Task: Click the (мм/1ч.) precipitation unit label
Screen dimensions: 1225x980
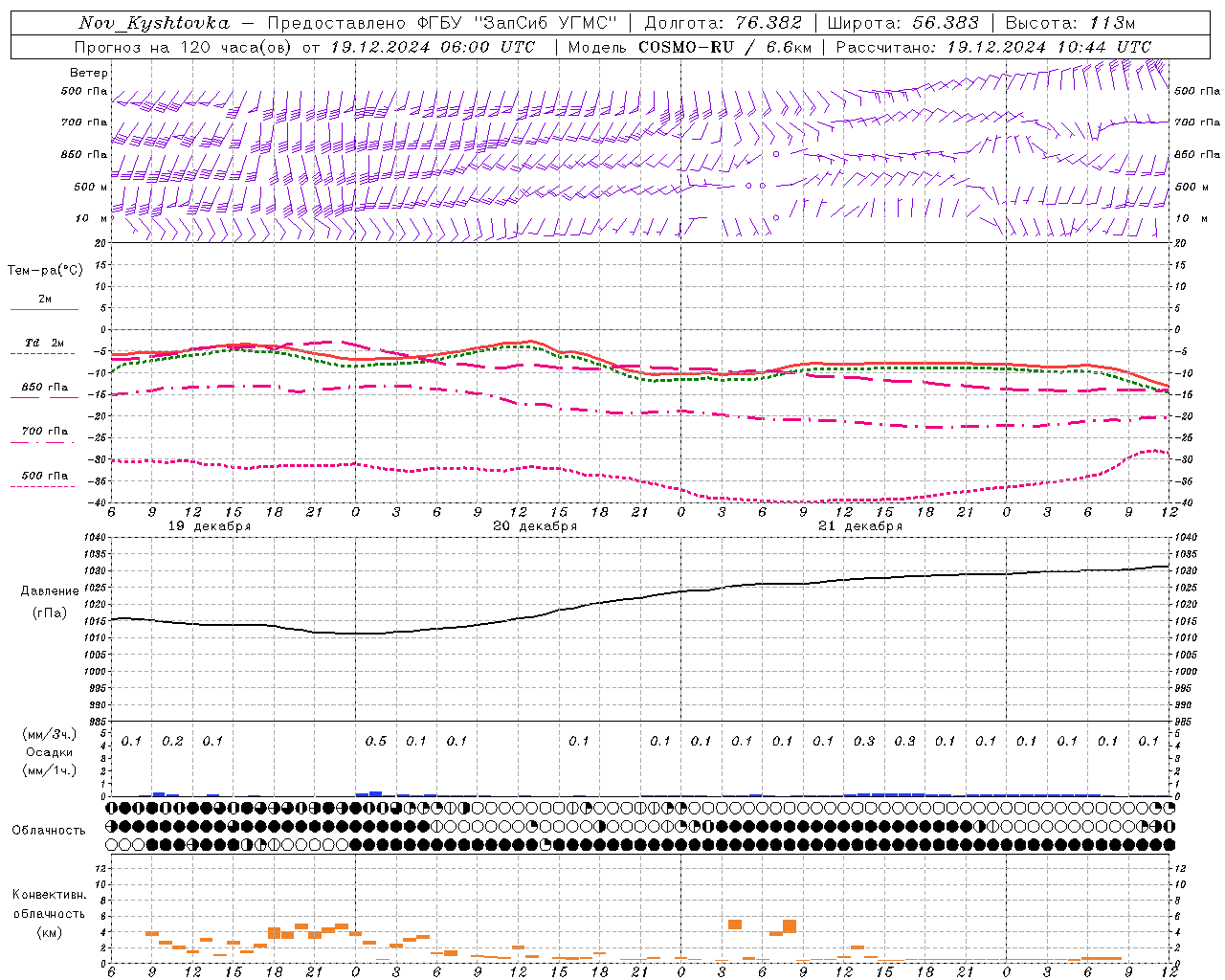Action: [x=50, y=770]
